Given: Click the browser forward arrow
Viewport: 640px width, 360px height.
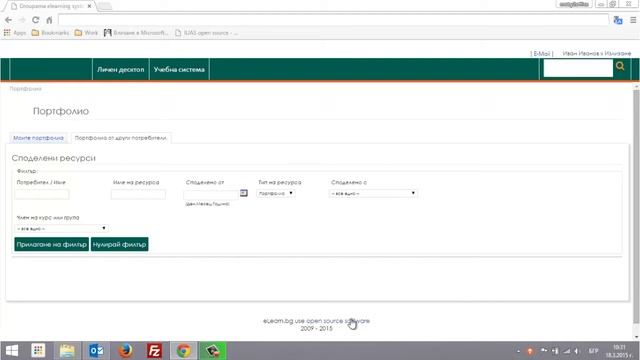Looking at the screenshot, I should pos(22,20).
